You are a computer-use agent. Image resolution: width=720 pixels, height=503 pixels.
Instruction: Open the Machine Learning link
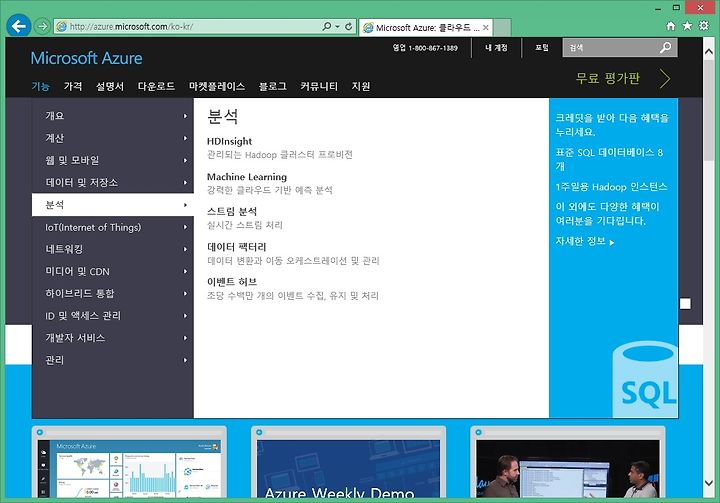247,177
